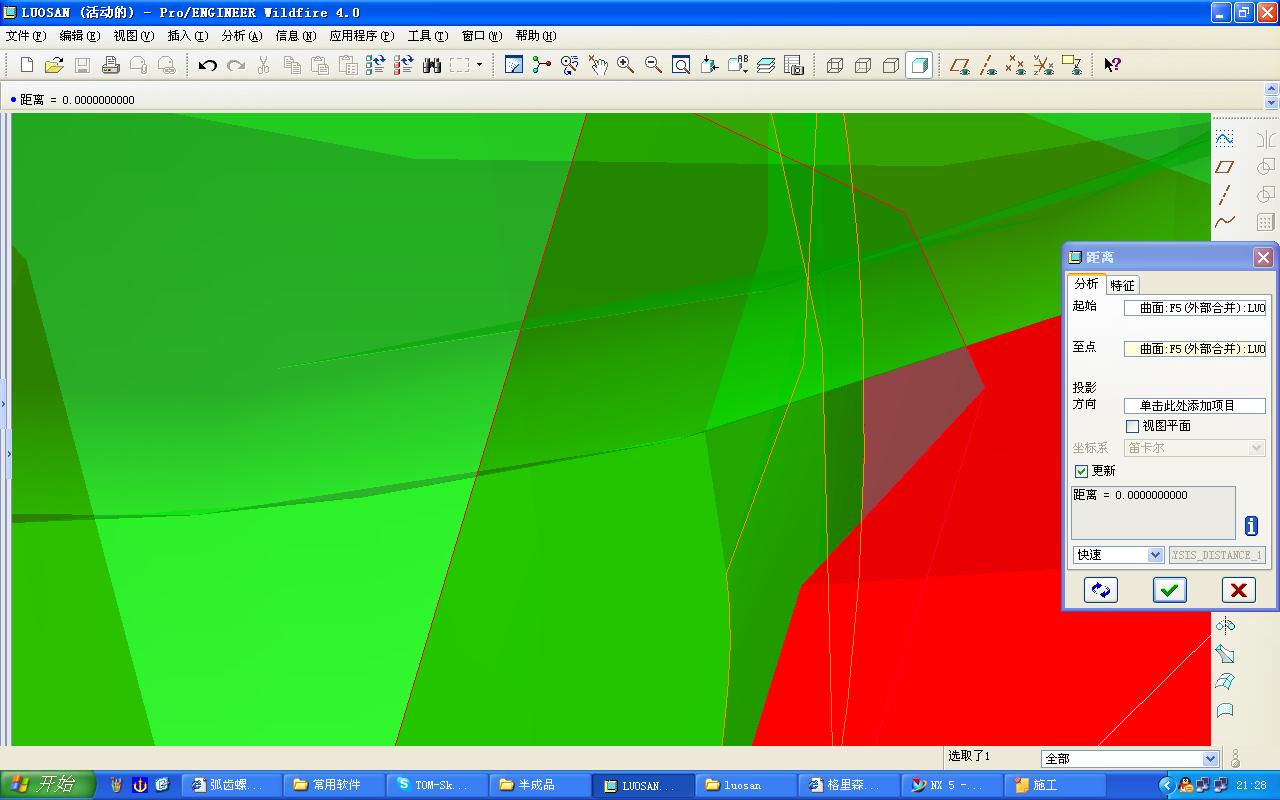The image size is (1280, 800).
Task: Check the 视图平面 checkbox
Action: [1132, 426]
